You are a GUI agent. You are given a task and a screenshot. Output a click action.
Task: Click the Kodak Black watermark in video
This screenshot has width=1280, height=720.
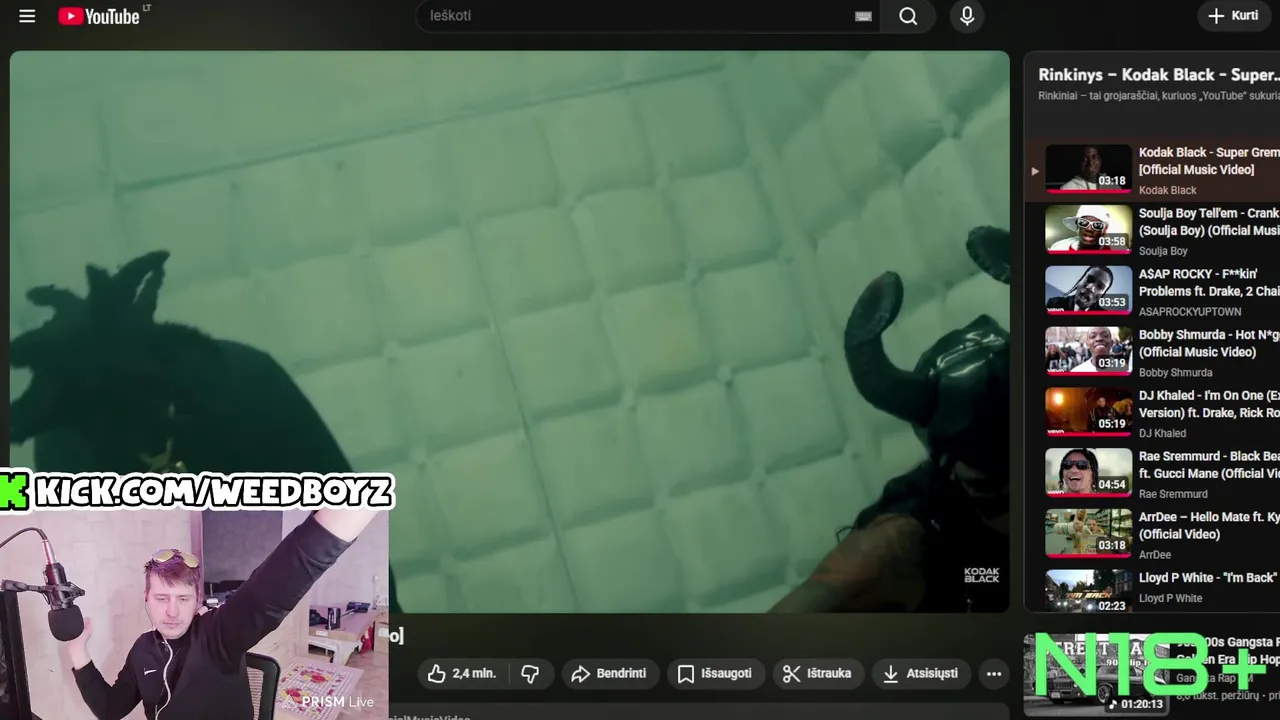tap(981, 575)
